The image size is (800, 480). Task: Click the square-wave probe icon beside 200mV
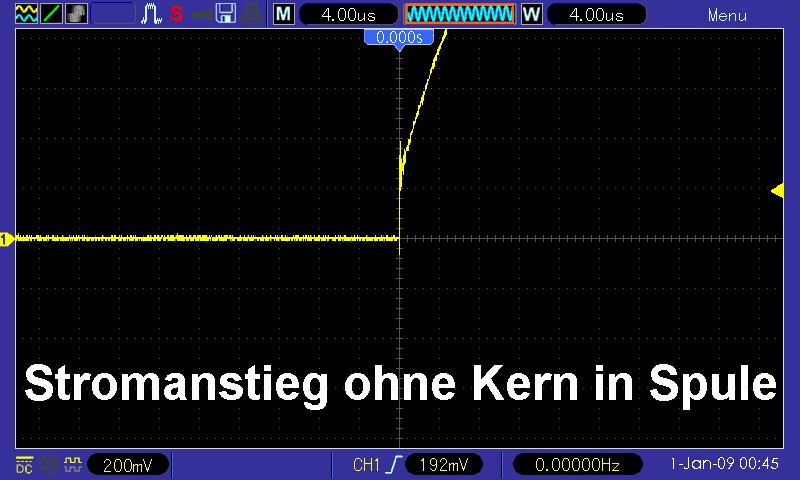click(x=72, y=464)
